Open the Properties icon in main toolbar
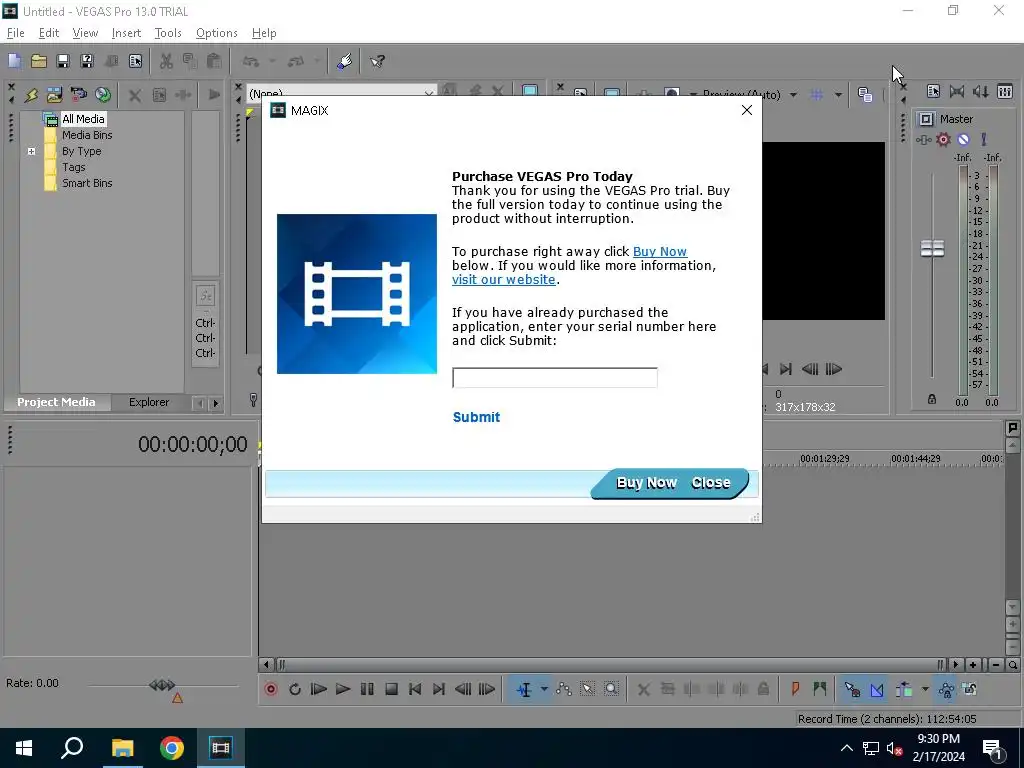Viewport: 1024px width, 768px height. (x=135, y=61)
